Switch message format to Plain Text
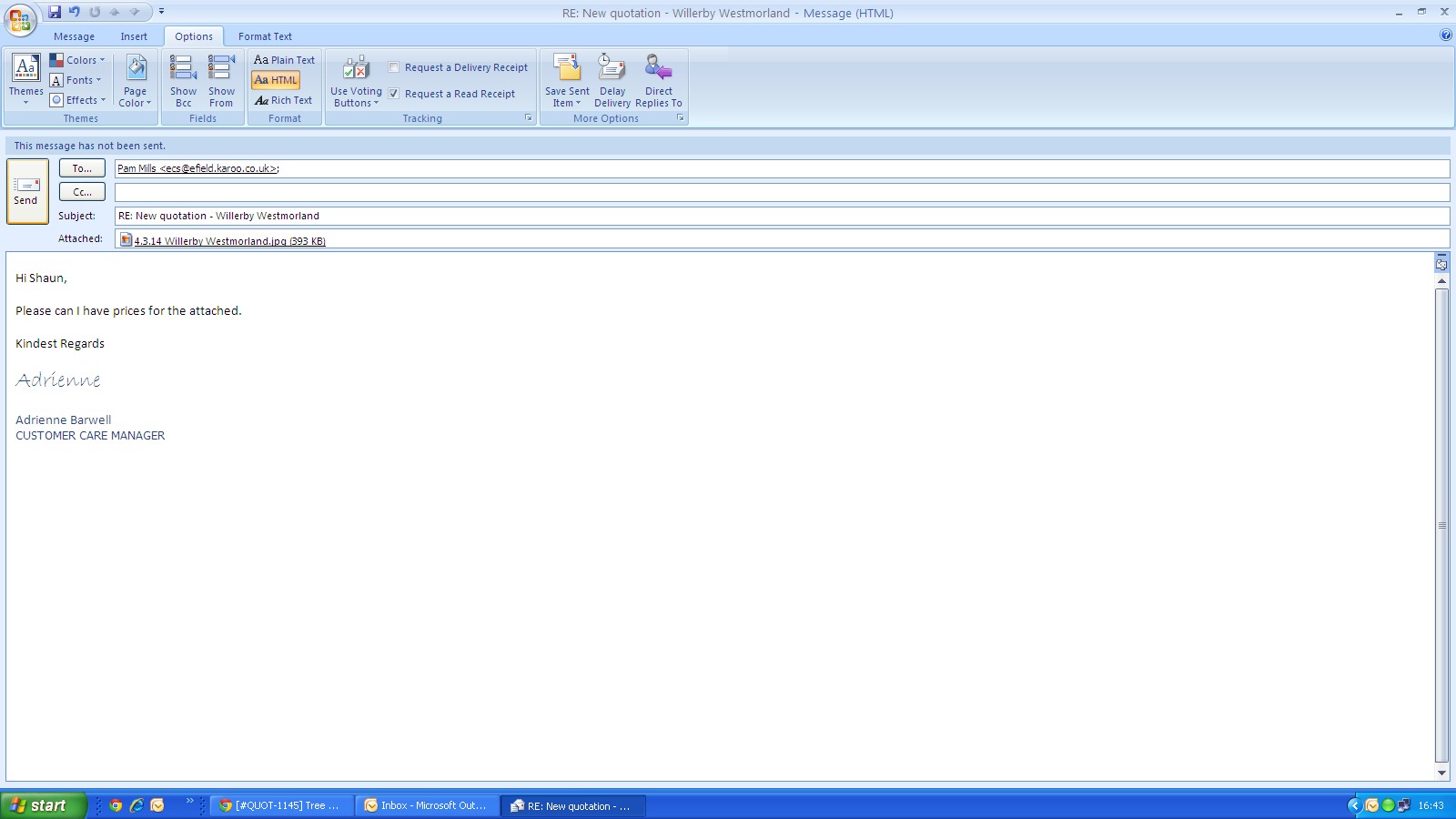Viewport: 1456px width, 819px height. [284, 60]
